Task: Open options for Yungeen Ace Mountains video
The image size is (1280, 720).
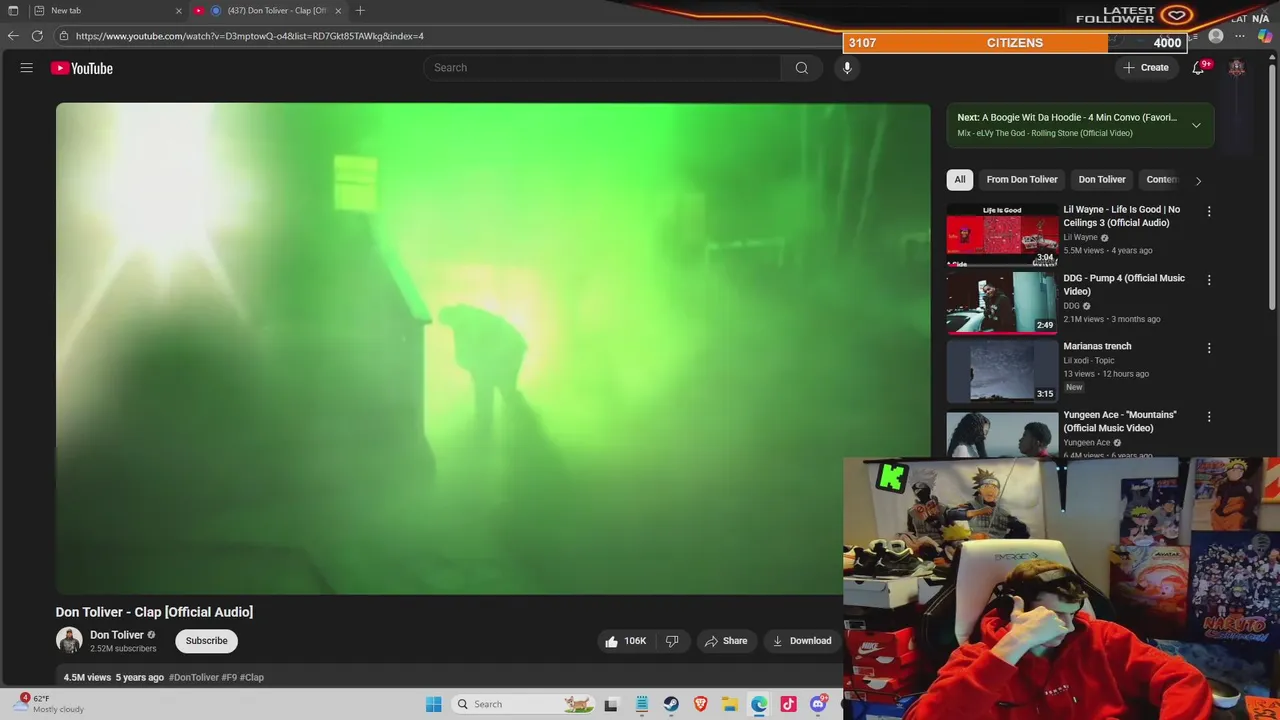Action: pos(1209,416)
